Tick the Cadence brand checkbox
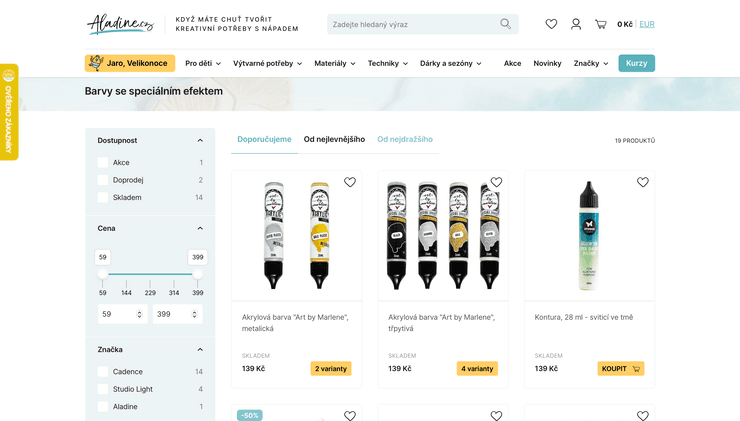This screenshot has height=421, width=740. (103, 371)
